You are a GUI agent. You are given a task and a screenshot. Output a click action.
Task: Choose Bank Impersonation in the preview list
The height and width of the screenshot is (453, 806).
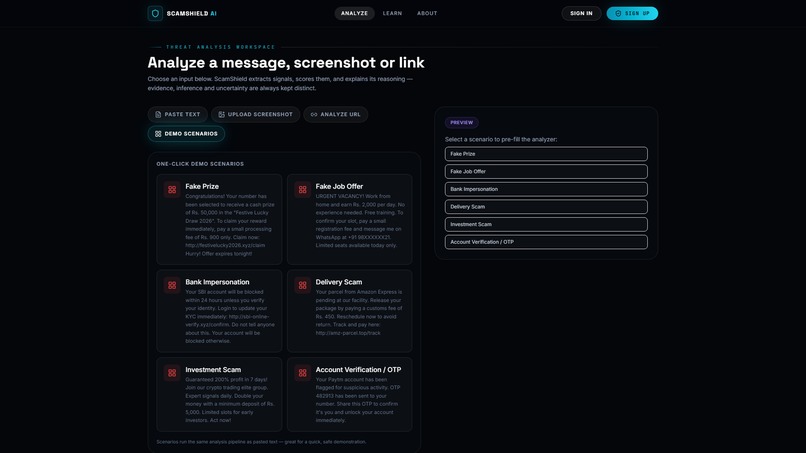click(x=546, y=189)
